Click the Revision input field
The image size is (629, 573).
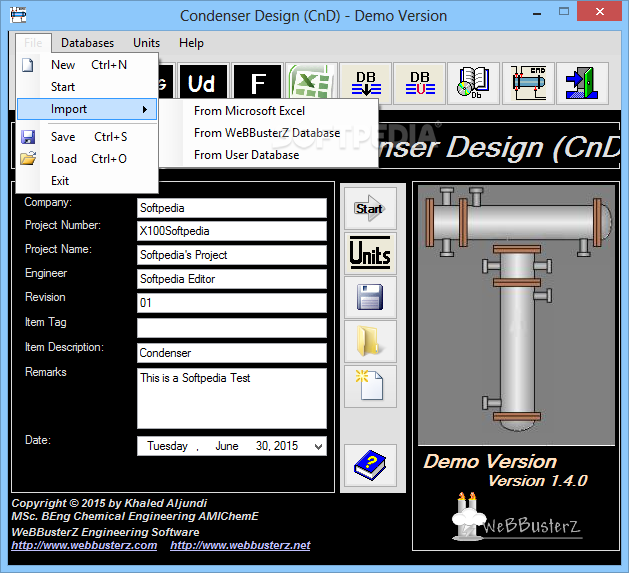(232, 303)
